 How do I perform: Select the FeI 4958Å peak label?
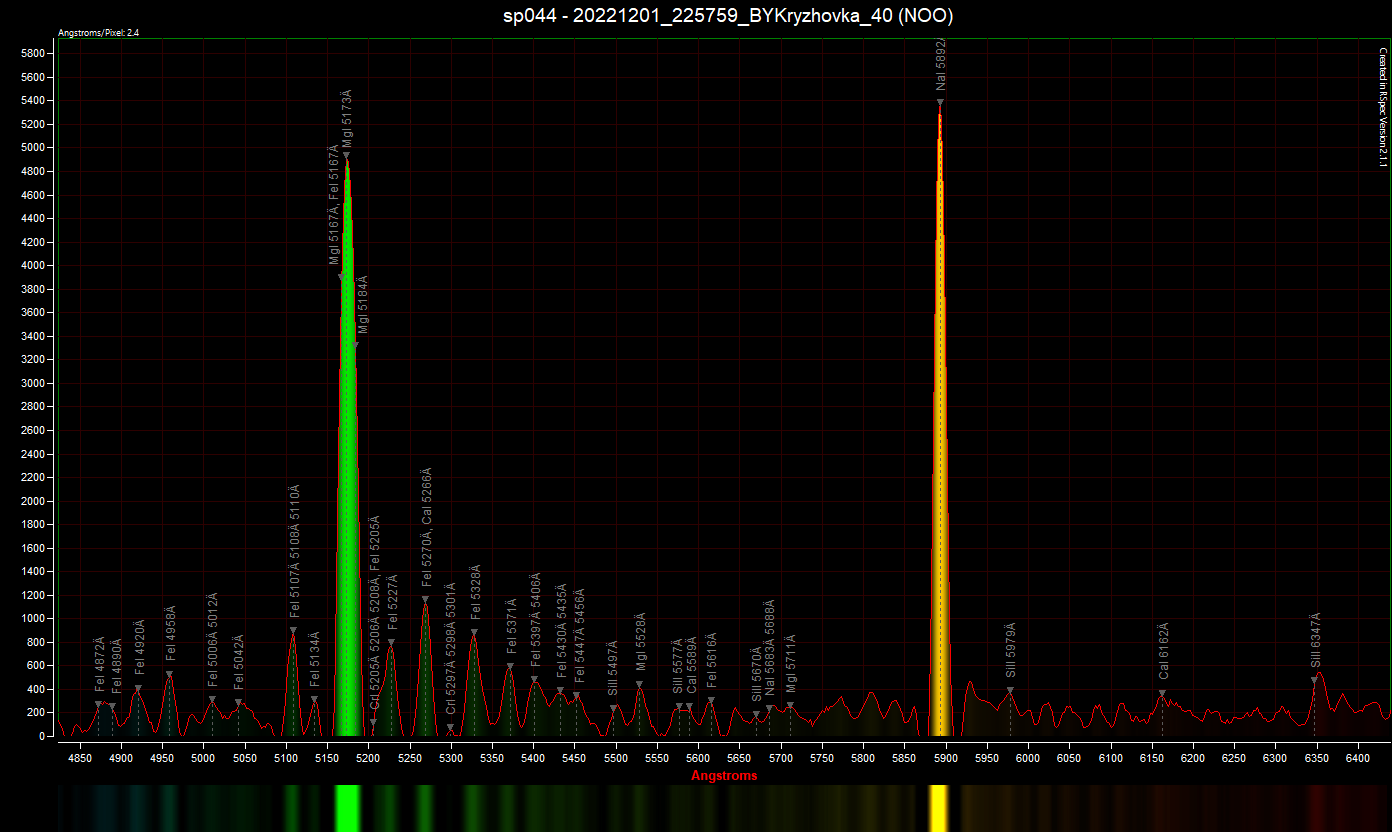[170, 634]
